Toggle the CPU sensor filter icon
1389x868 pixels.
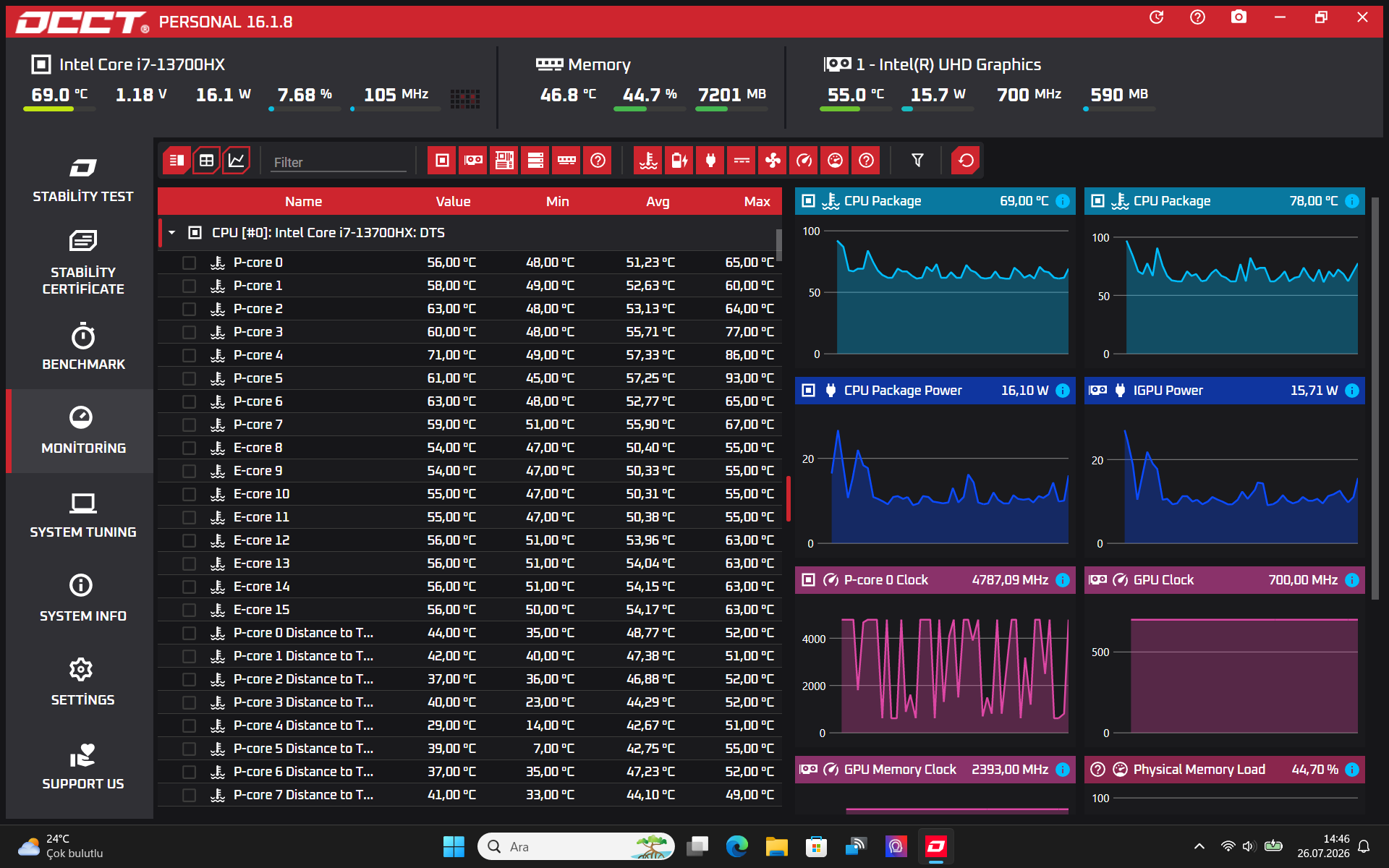pos(442,161)
